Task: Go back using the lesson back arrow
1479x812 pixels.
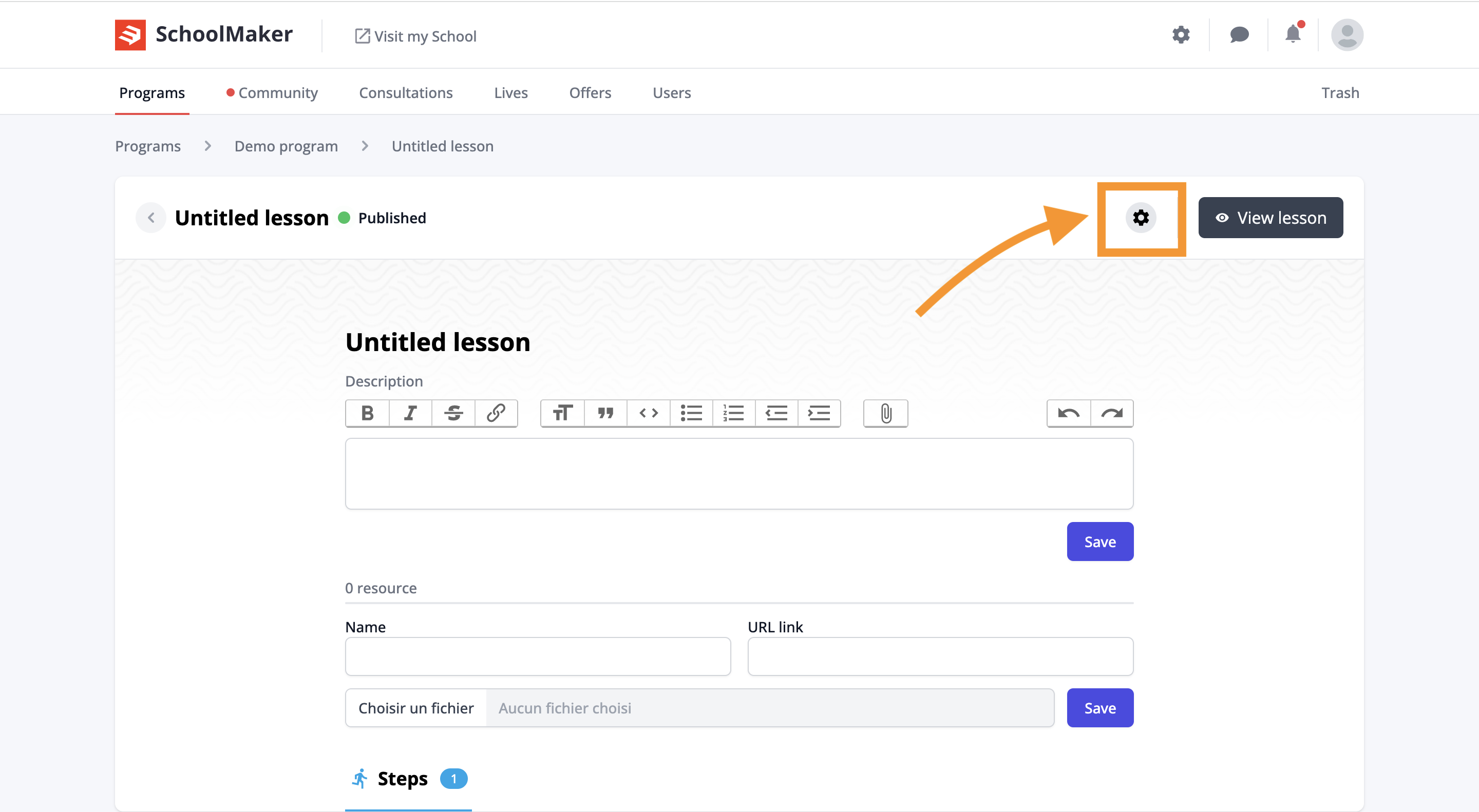Action: click(151, 218)
